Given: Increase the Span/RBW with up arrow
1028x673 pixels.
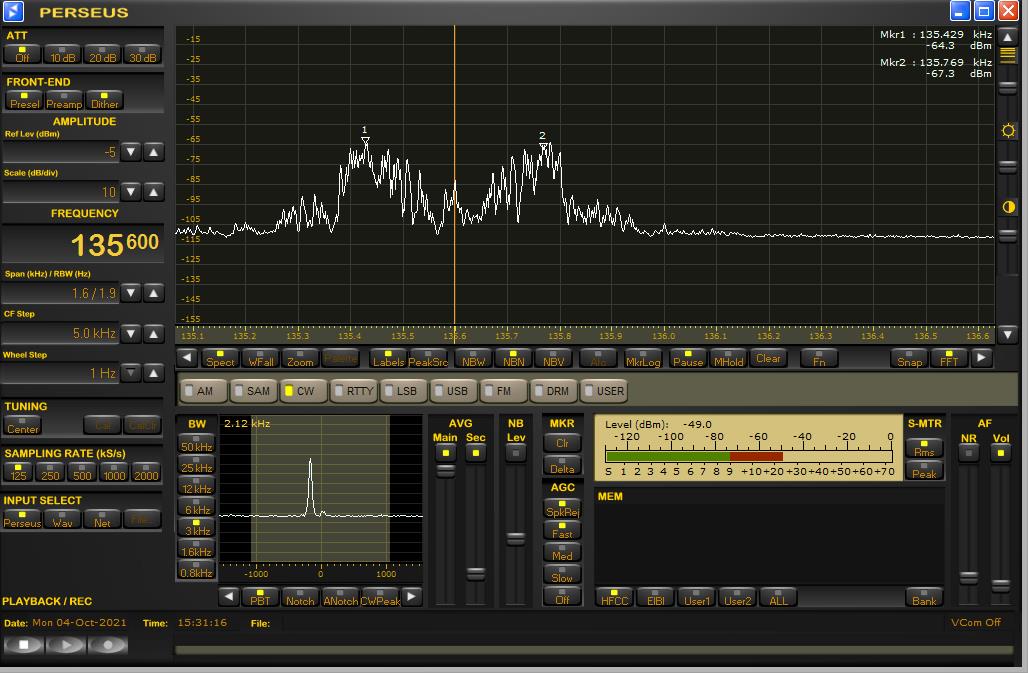Looking at the screenshot, I should click(154, 293).
